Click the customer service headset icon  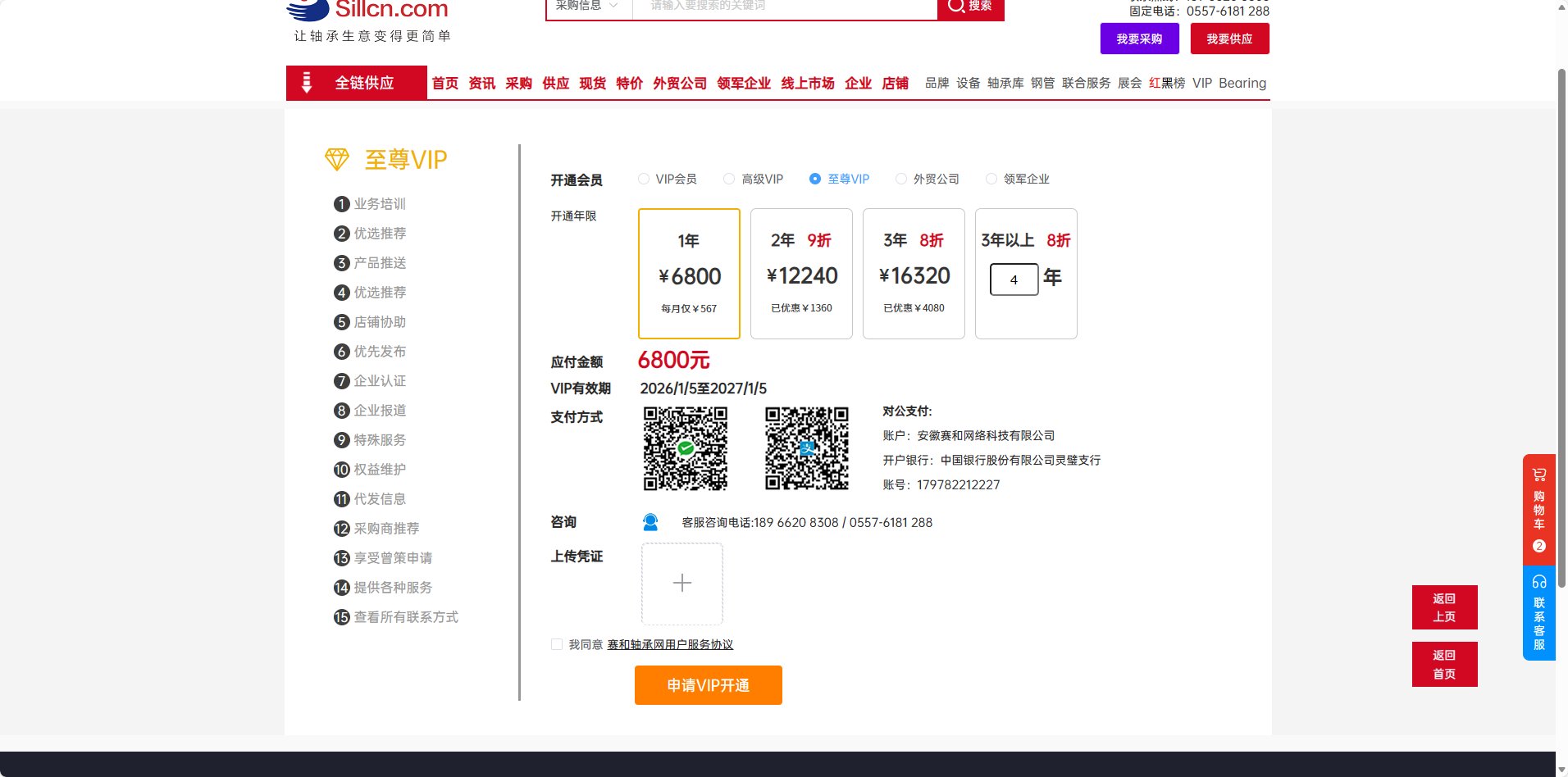(x=1538, y=582)
